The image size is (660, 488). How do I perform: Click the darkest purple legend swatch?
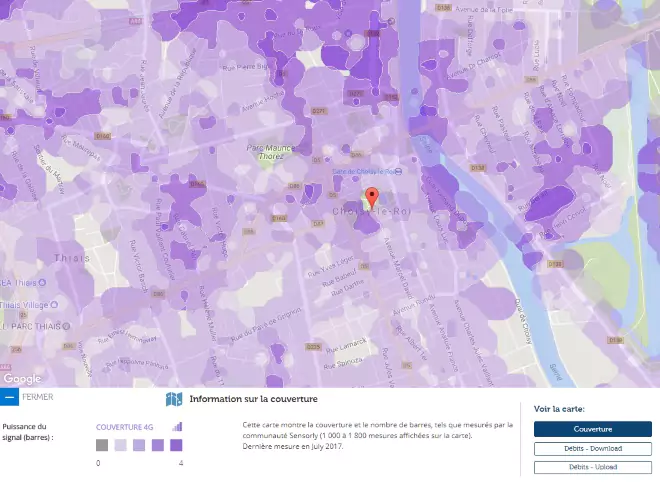pos(175,445)
